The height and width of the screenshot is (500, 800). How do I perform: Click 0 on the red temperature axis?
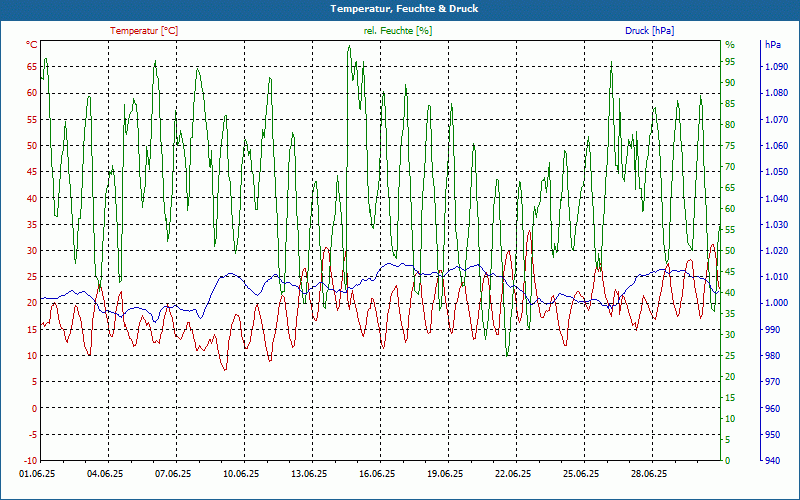pyautogui.click(x=35, y=408)
